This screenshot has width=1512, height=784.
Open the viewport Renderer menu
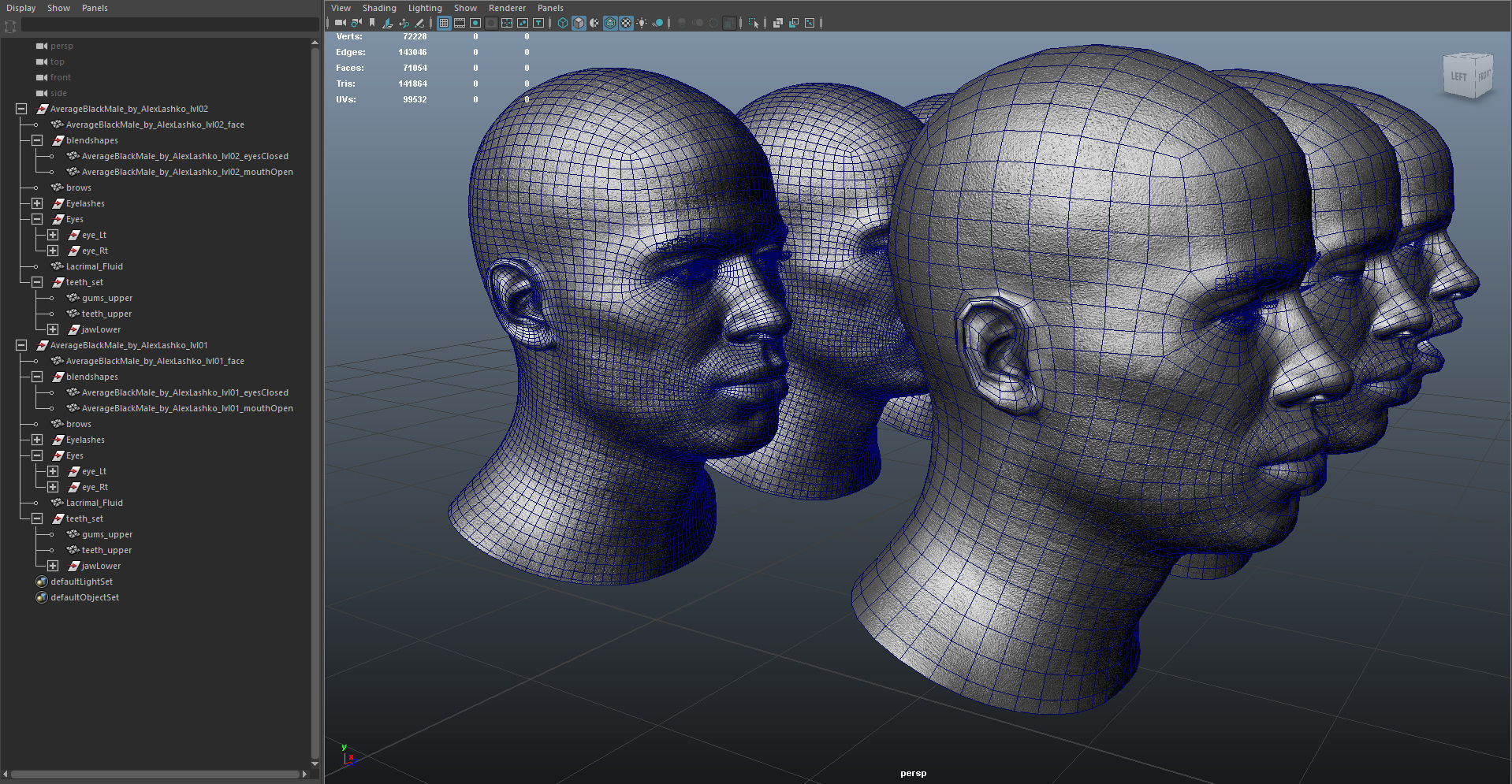(507, 8)
